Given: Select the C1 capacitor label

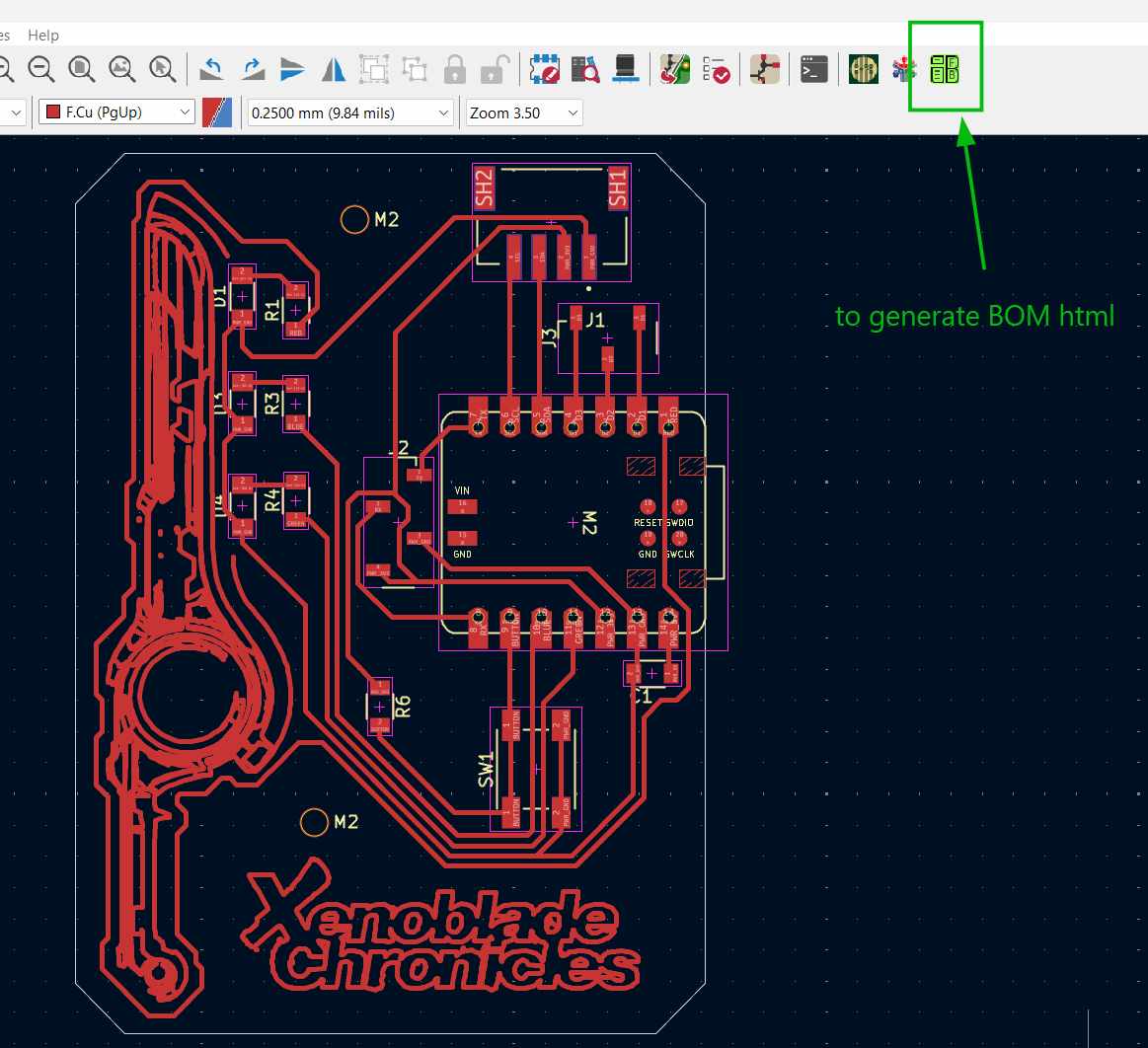Looking at the screenshot, I should (642, 696).
